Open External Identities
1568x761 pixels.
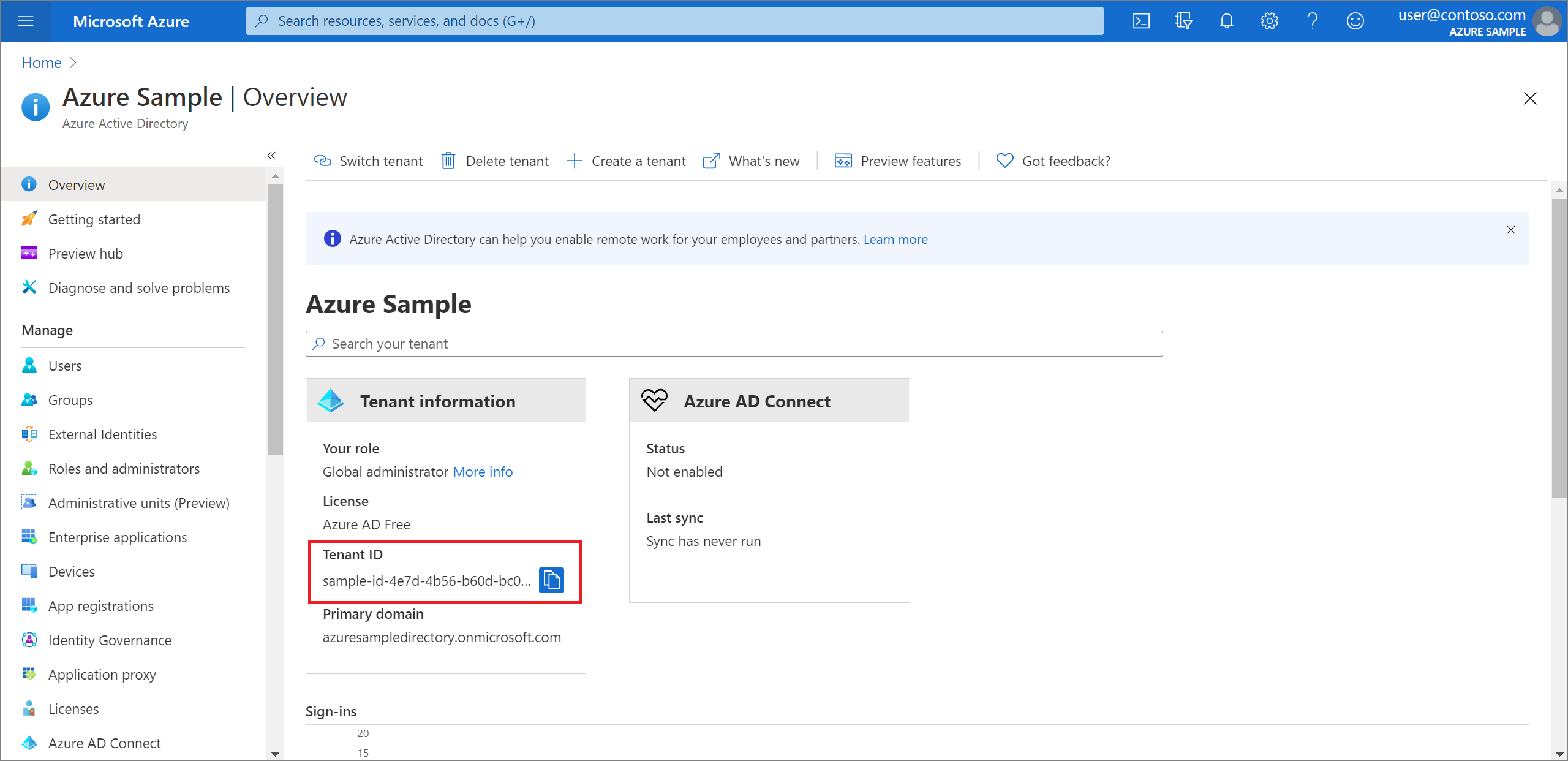point(134,434)
